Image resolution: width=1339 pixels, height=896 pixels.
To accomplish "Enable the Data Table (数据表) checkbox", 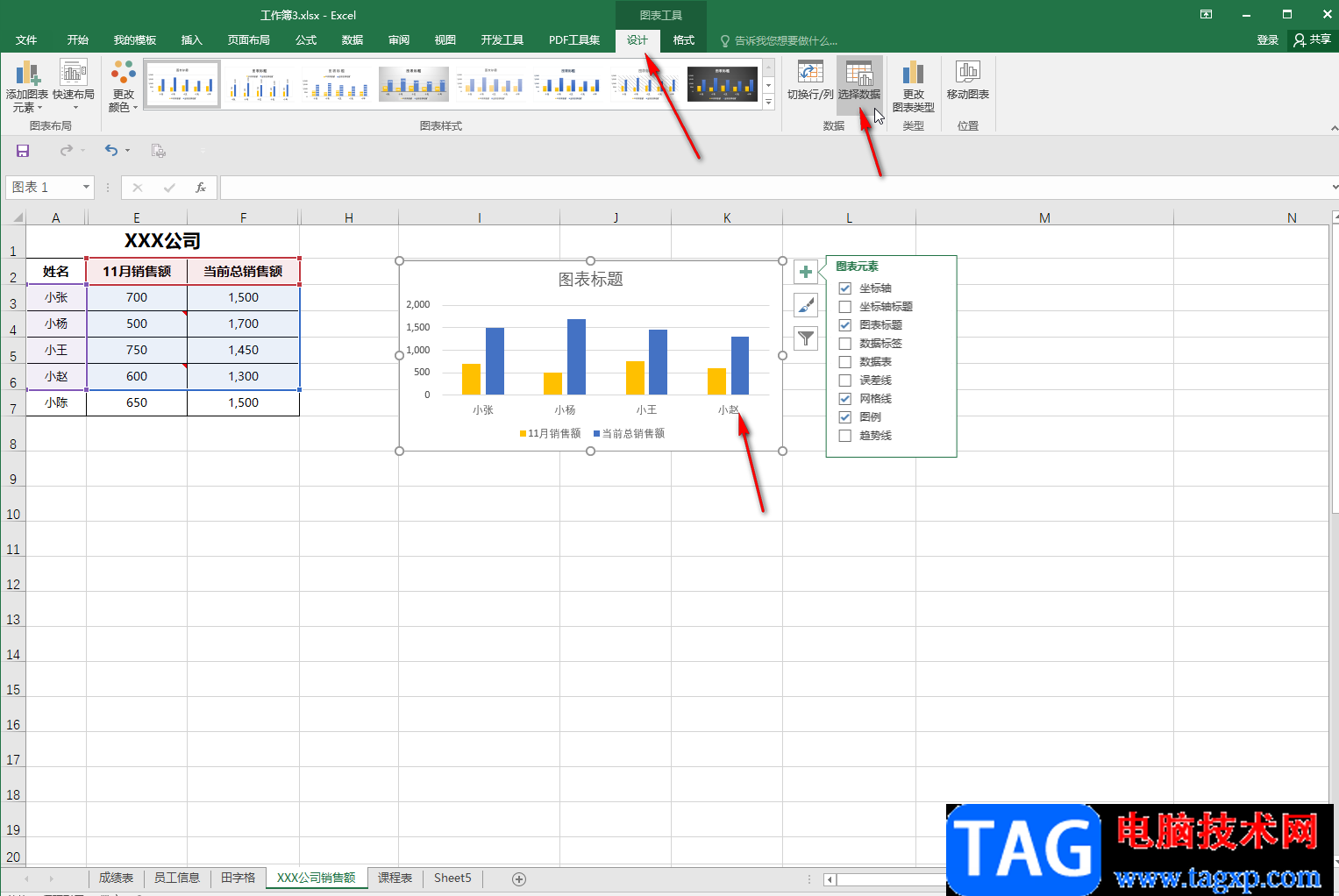I will click(845, 362).
